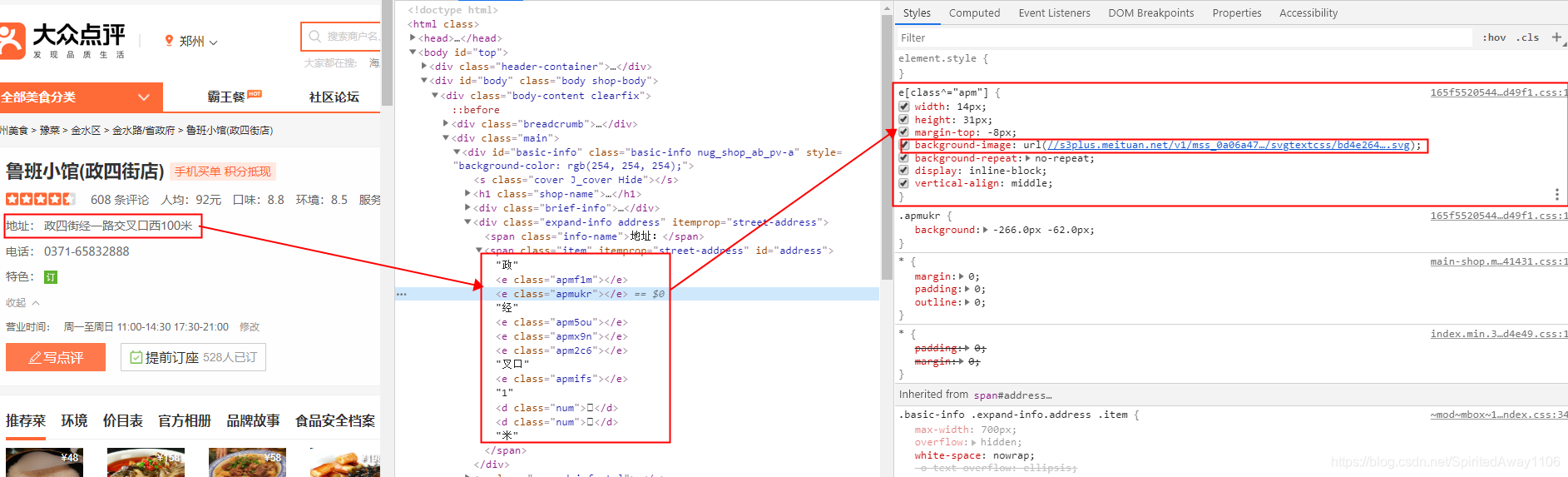
Task: Disable the vertical-align: middle property
Action: click(903, 183)
